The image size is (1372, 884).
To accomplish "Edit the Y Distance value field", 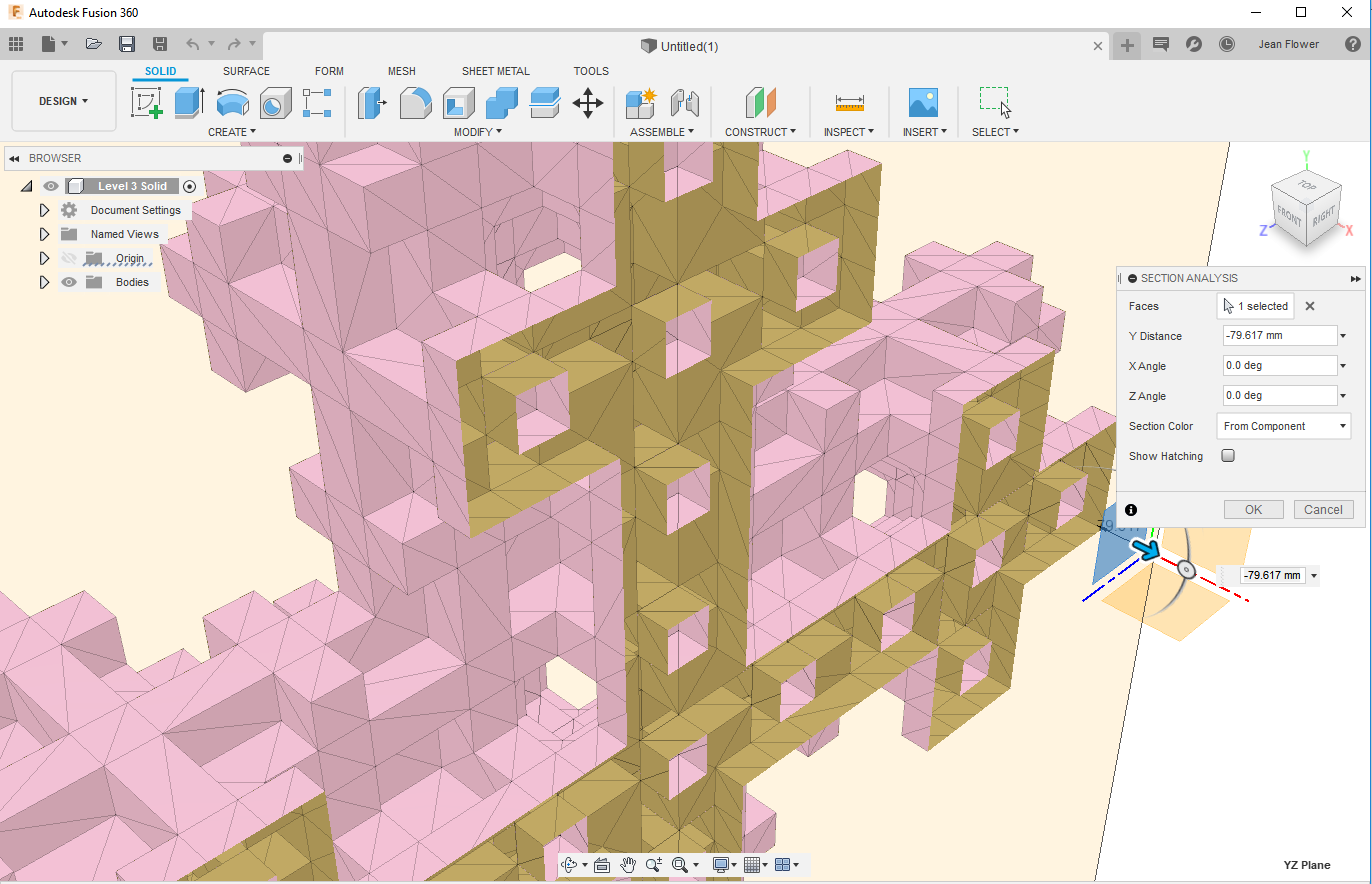I will click(1278, 335).
